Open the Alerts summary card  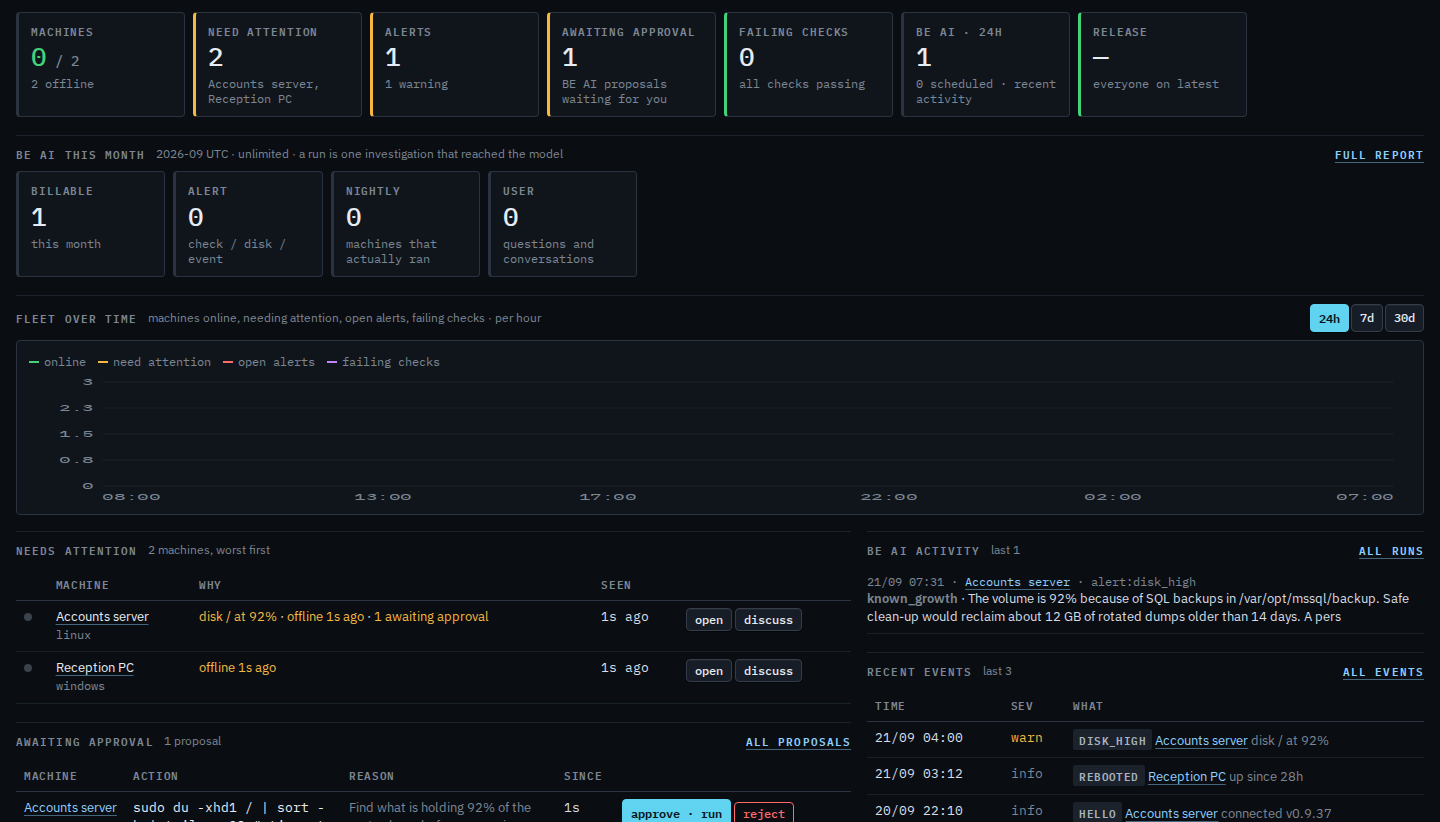[454, 64]
